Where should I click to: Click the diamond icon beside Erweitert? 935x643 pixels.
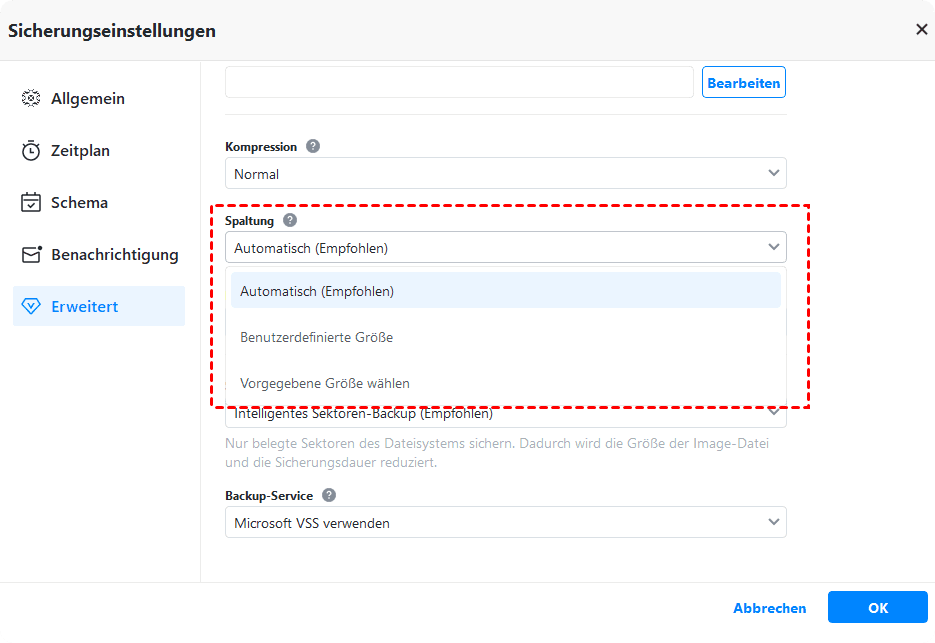click(31, 306)
